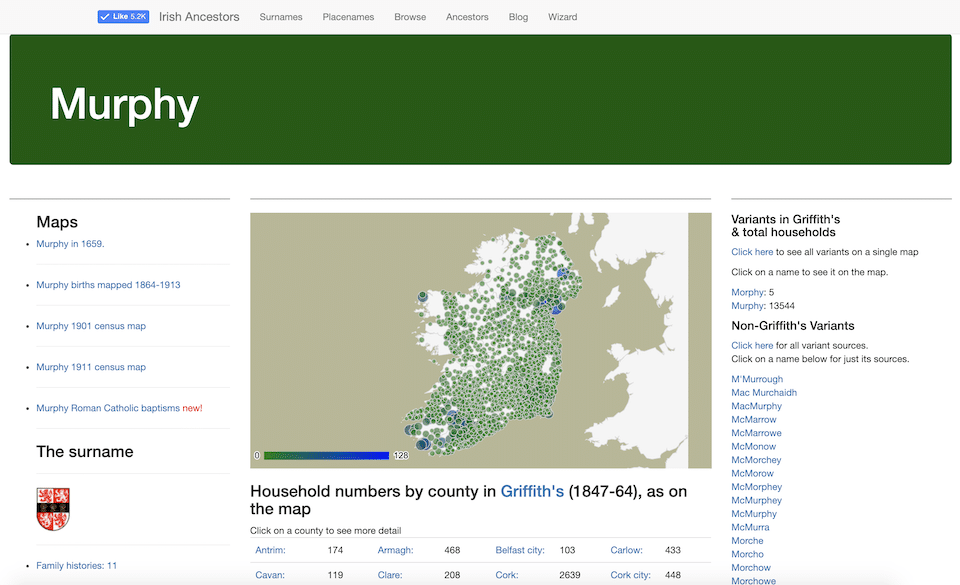Open Murphy 1911 census map

coord(91,367)
